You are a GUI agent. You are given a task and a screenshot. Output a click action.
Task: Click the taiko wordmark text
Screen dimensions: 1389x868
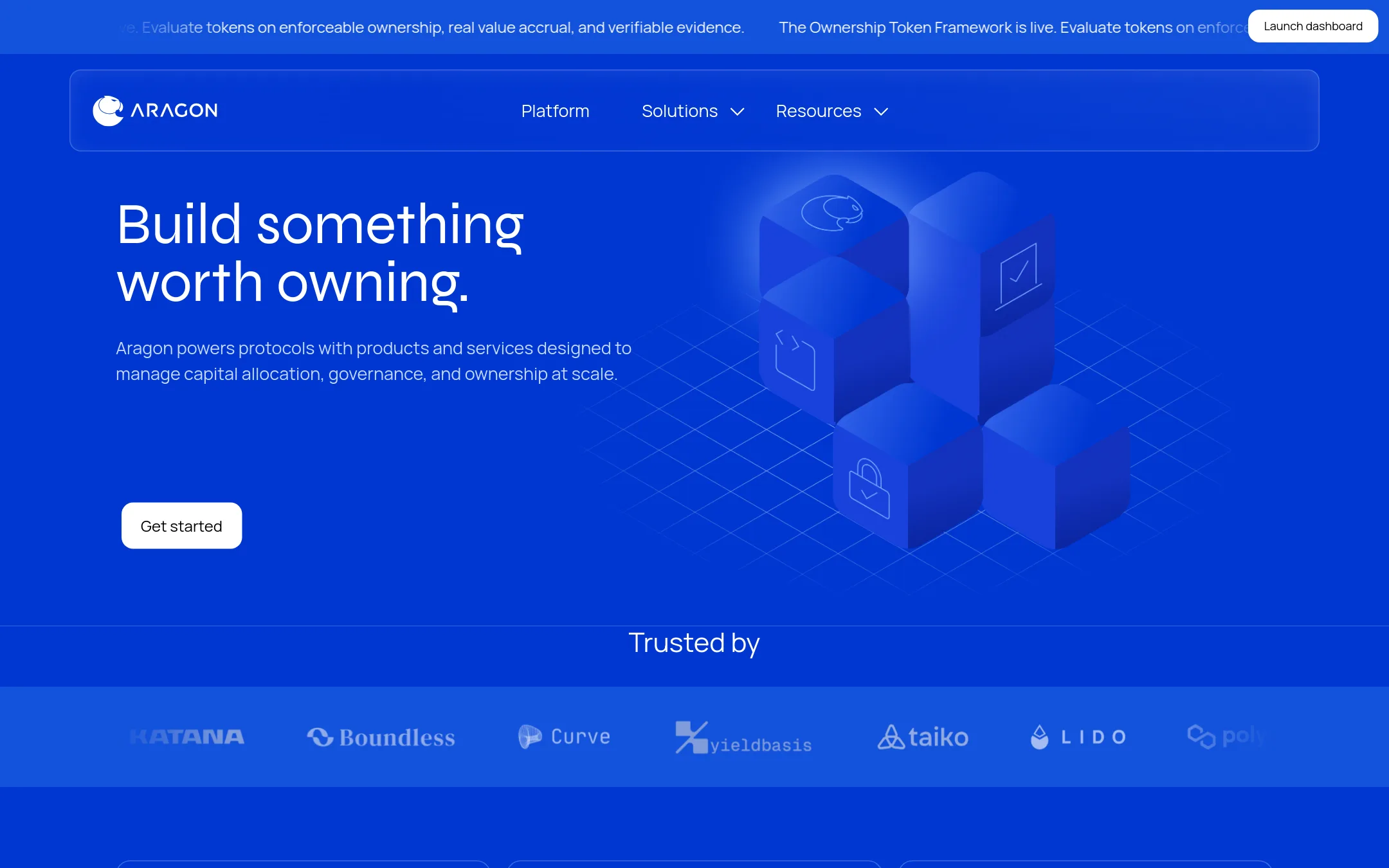[x=938, y=737]
